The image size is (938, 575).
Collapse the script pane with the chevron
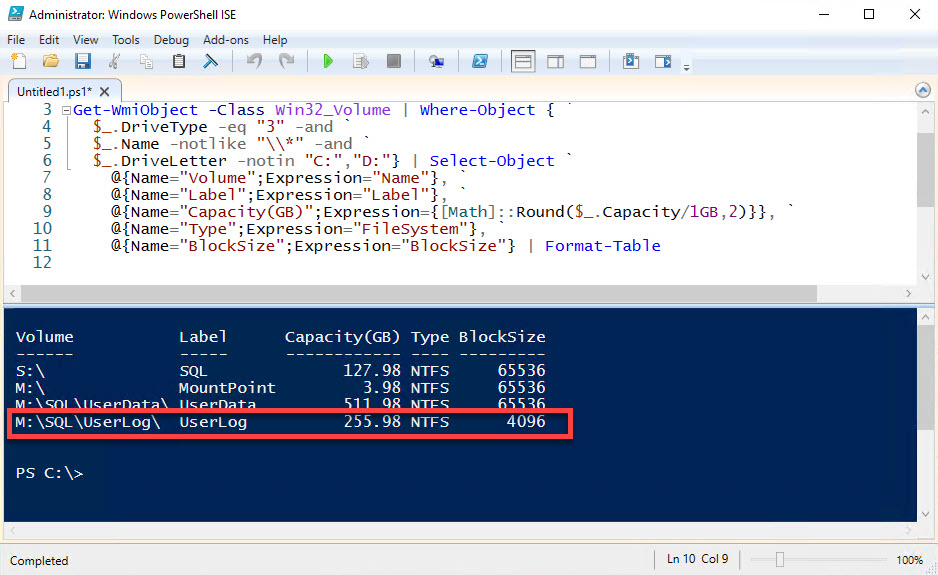923,90
